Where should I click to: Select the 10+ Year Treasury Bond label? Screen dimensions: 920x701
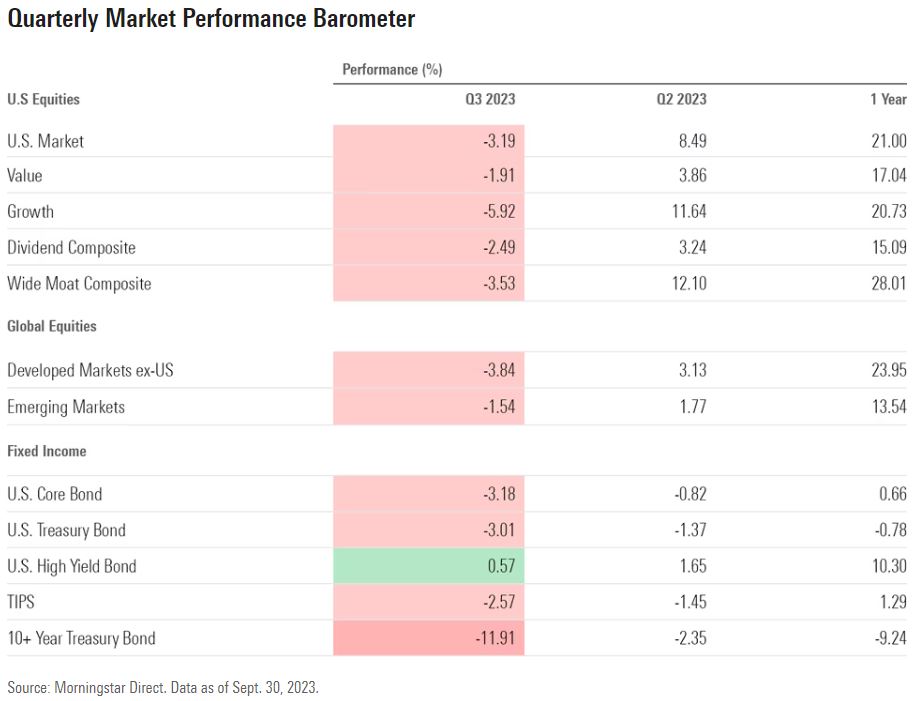point(81,638)
